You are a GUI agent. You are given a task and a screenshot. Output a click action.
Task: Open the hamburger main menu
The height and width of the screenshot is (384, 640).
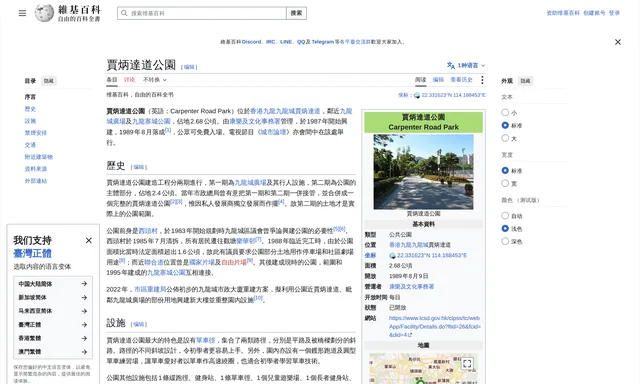22,13
